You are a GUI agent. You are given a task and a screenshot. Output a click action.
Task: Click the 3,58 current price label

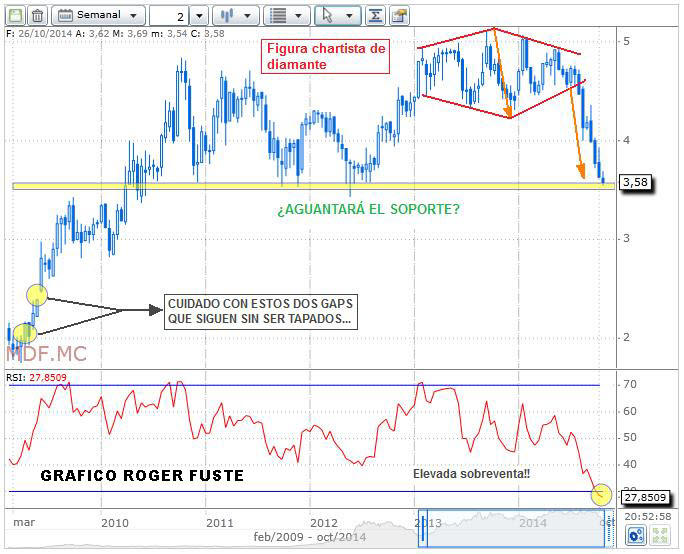(635, 182)
